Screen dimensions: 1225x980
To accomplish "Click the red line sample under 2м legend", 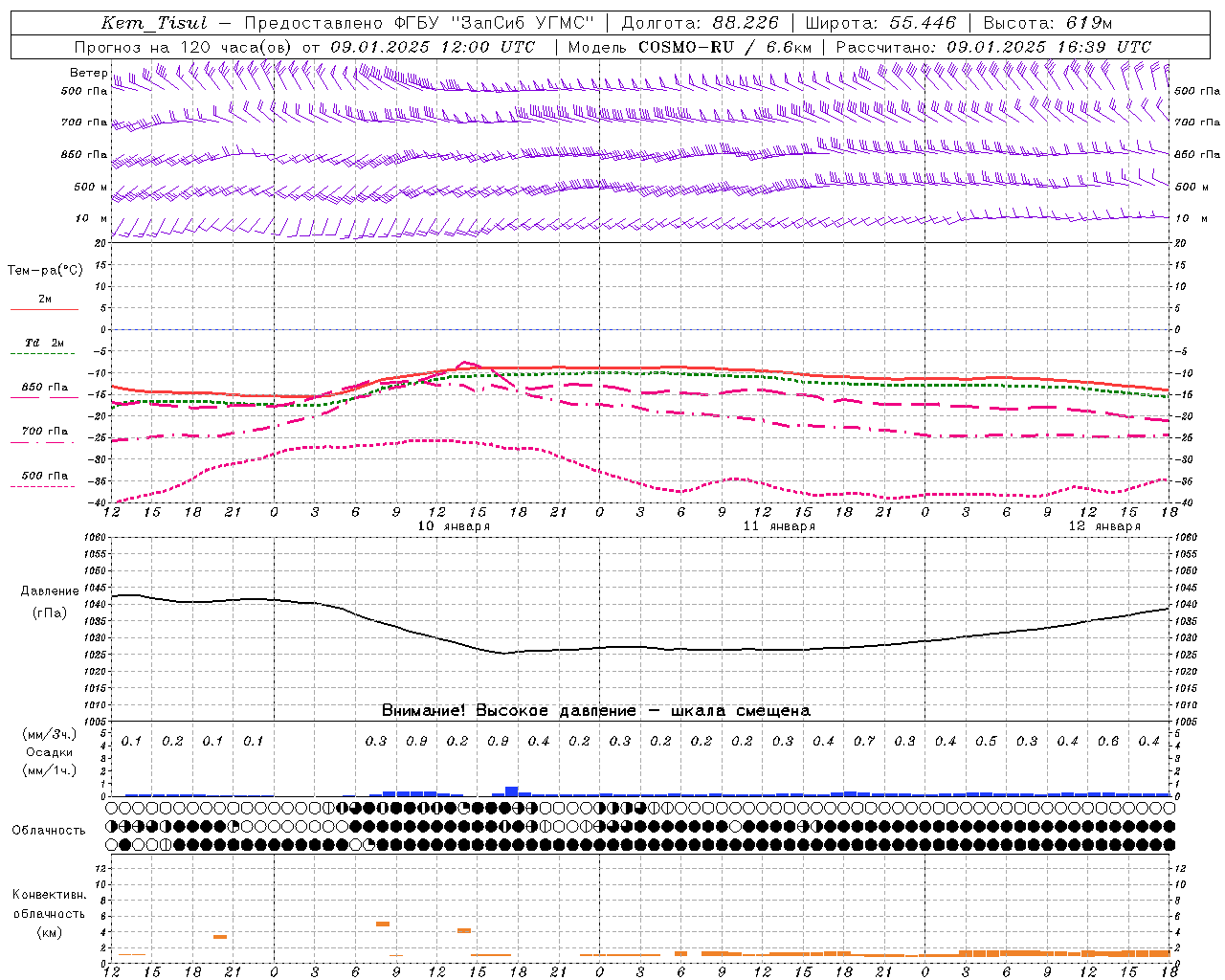I will tap(44, 310).
